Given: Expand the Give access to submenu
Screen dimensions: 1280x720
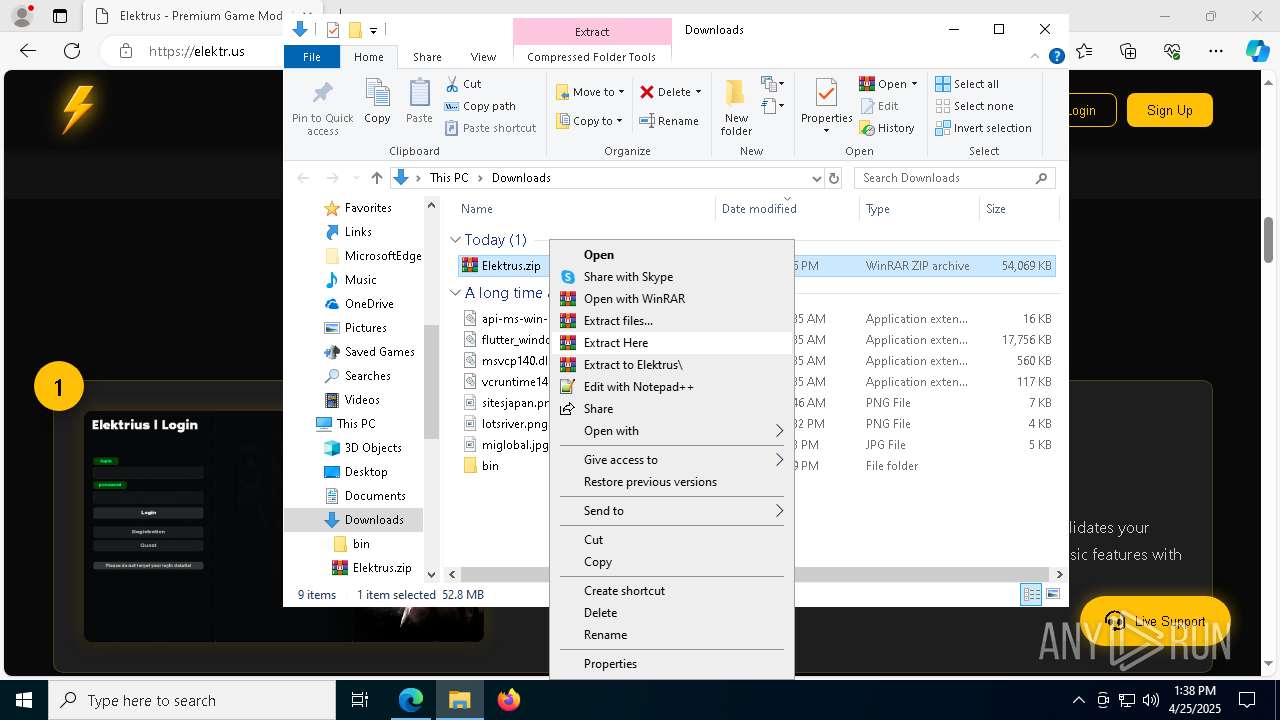Looking at the screenshot, I should click(672, 460).
